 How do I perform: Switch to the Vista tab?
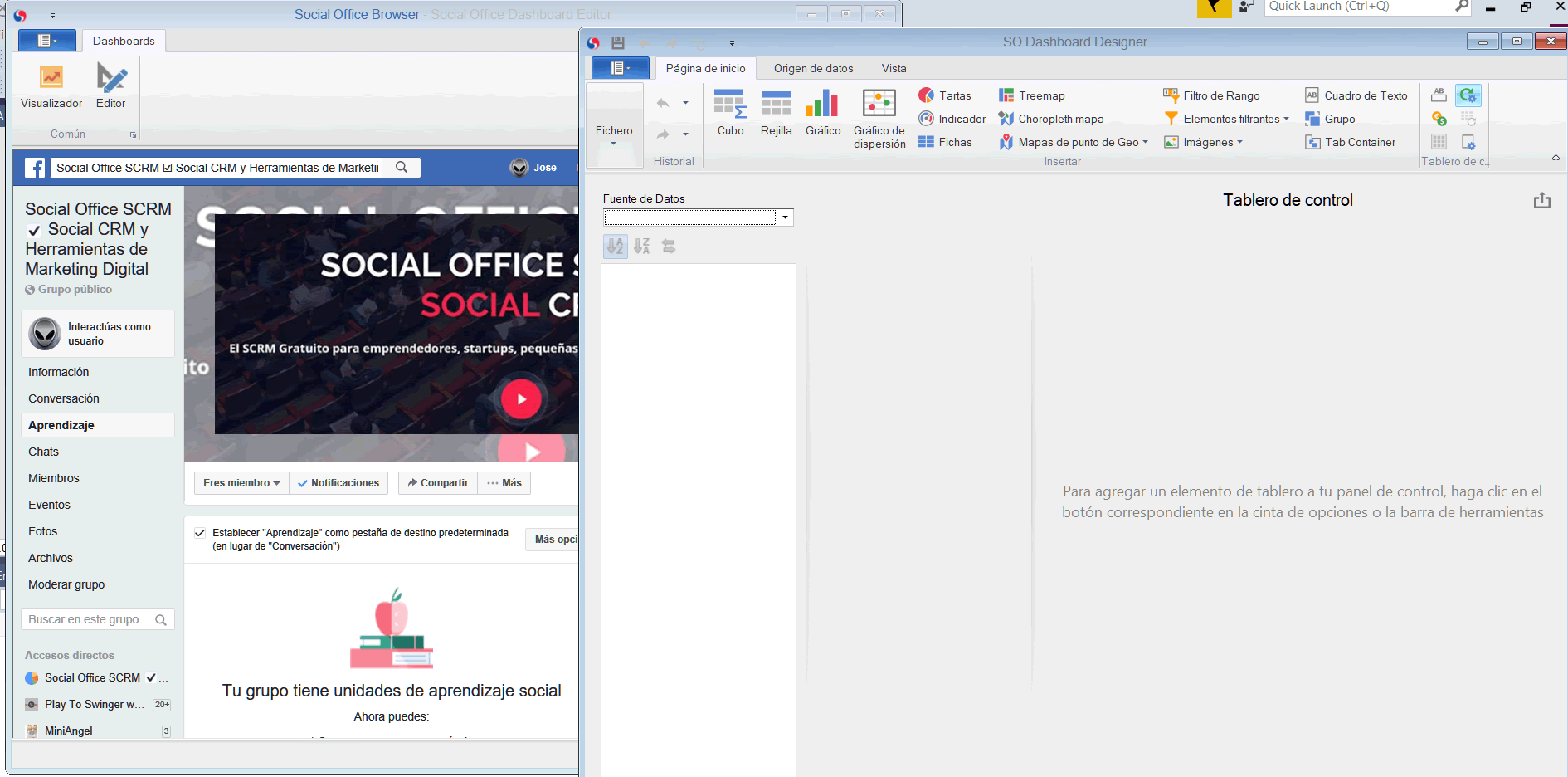pos(894,68)
